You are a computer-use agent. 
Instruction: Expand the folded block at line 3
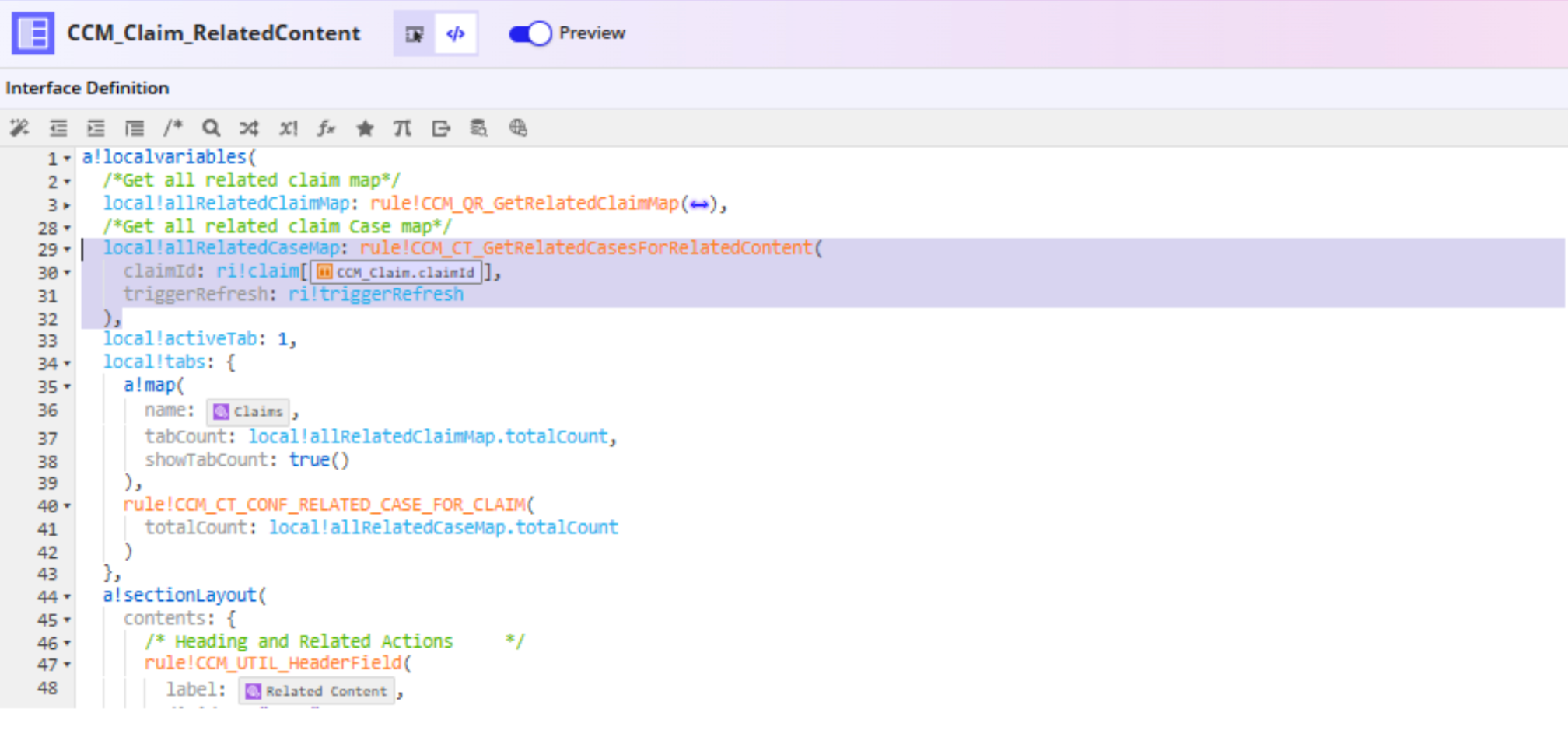68,205
